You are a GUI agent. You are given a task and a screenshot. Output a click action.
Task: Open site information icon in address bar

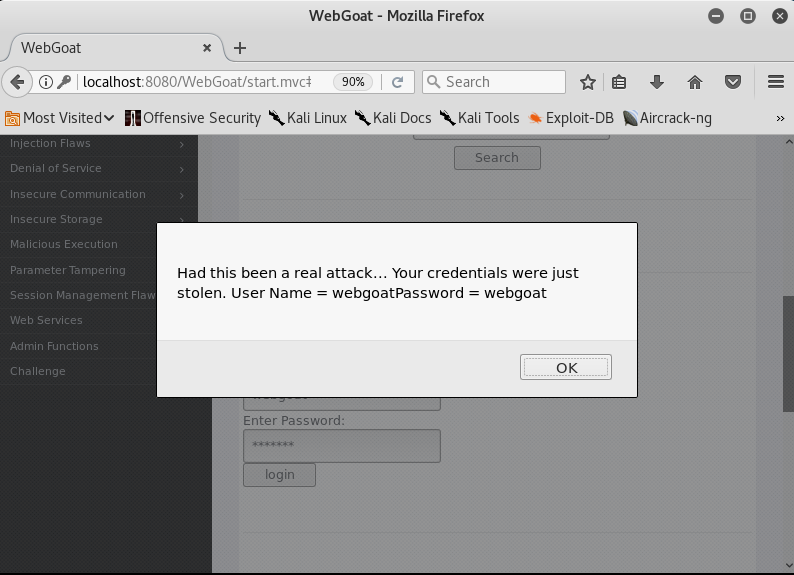click(x=46, y=82)
